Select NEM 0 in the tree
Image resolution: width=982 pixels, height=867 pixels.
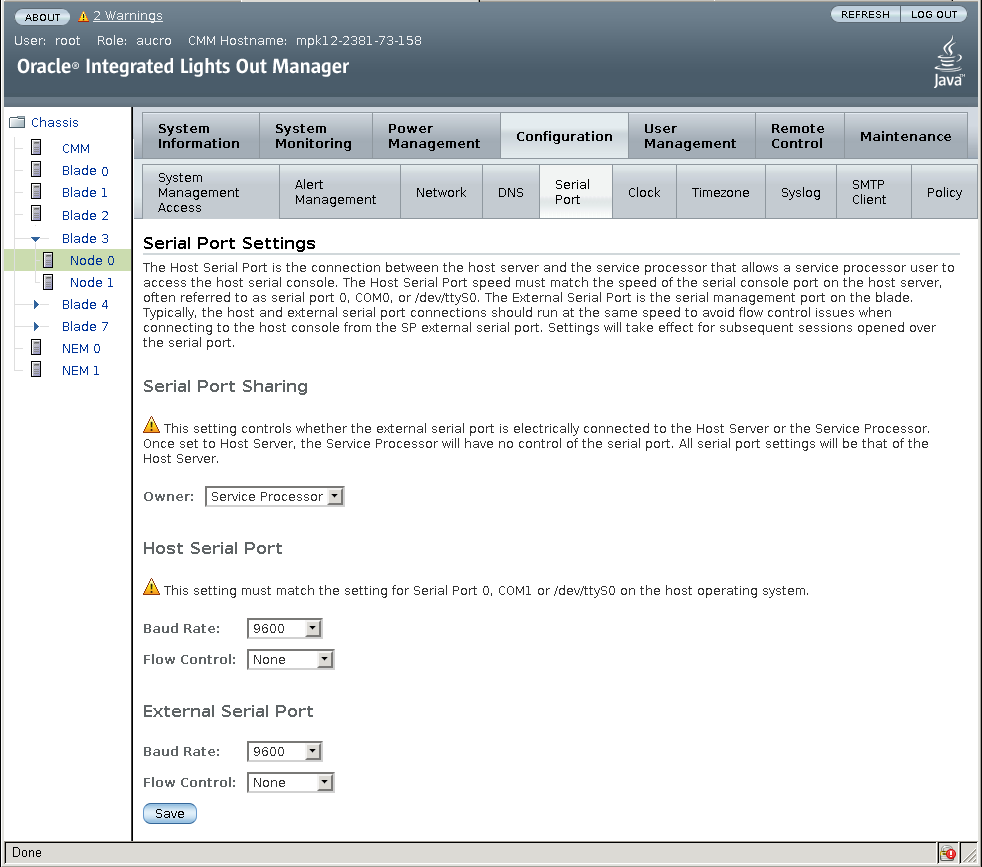click(x=81, y=348)
